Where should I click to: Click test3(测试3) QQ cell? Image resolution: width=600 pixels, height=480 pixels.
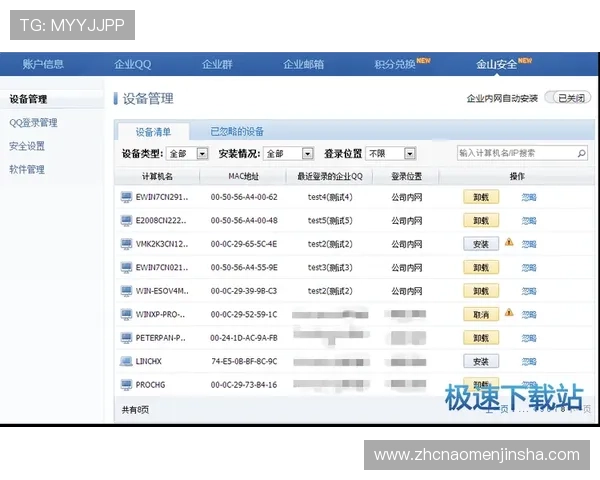click(330, 267)
